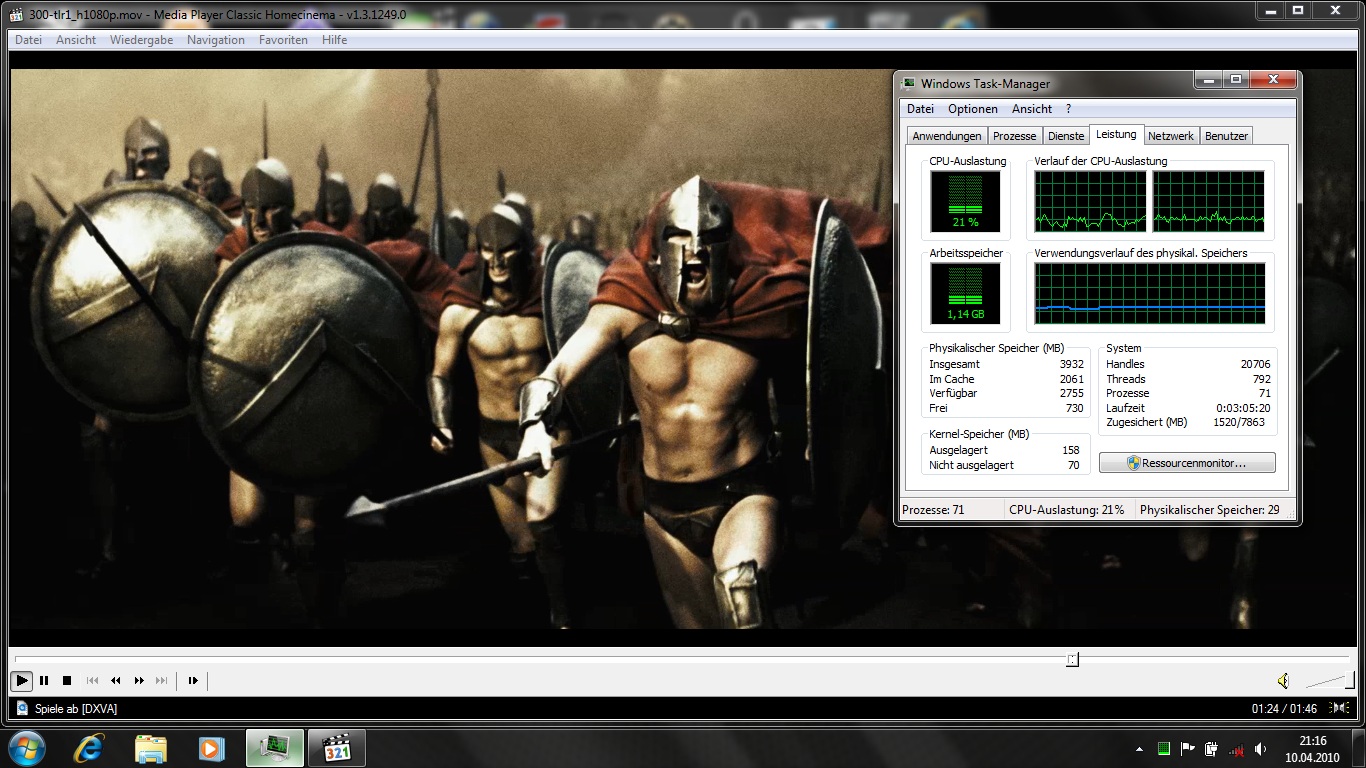Click the DXVA status icon beside 'Spiele ab'
This screenshot has width=1366, height=768.
pos(22,709)
